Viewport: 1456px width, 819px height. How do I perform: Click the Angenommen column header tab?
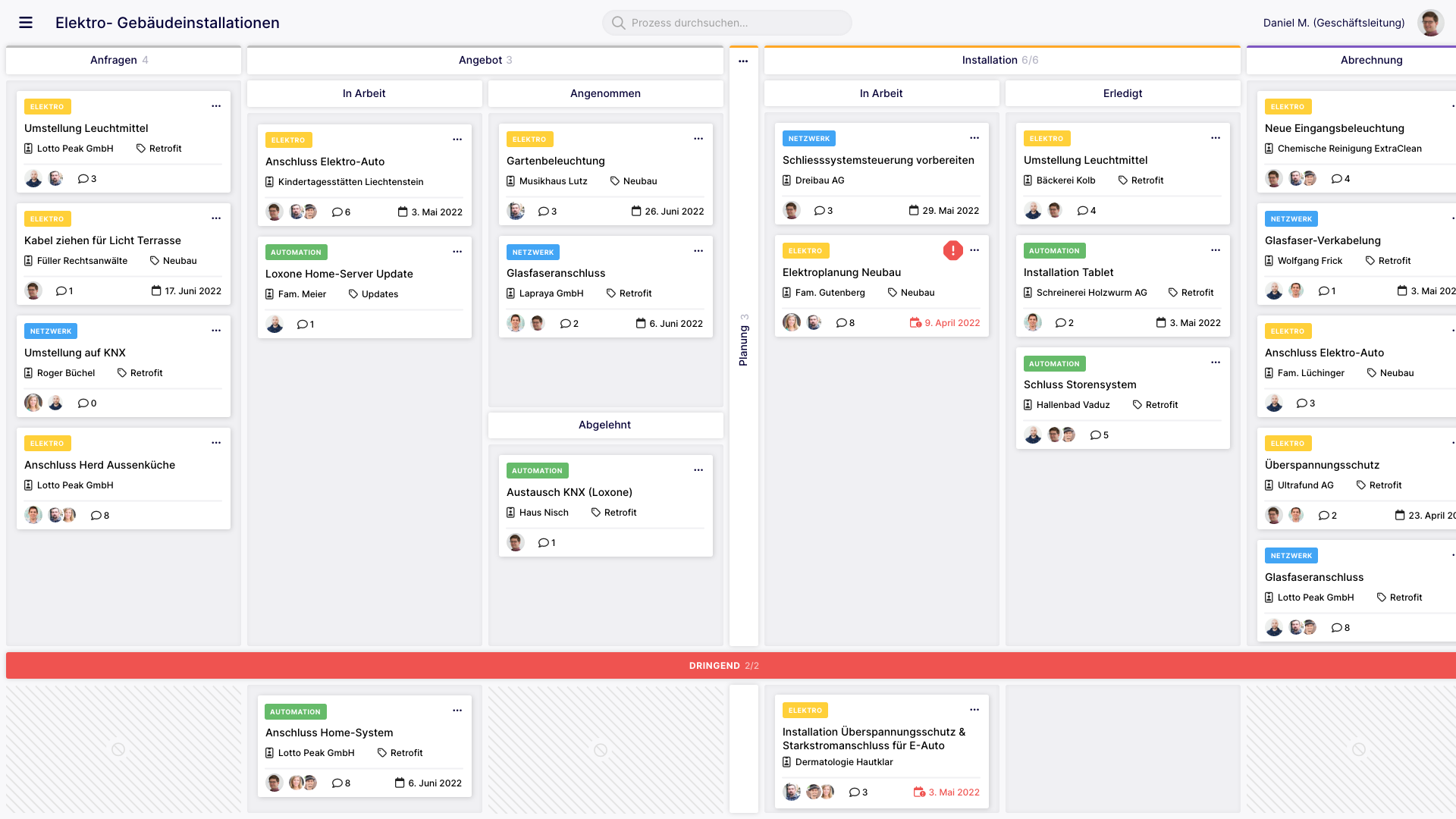(x=605, y=93)
